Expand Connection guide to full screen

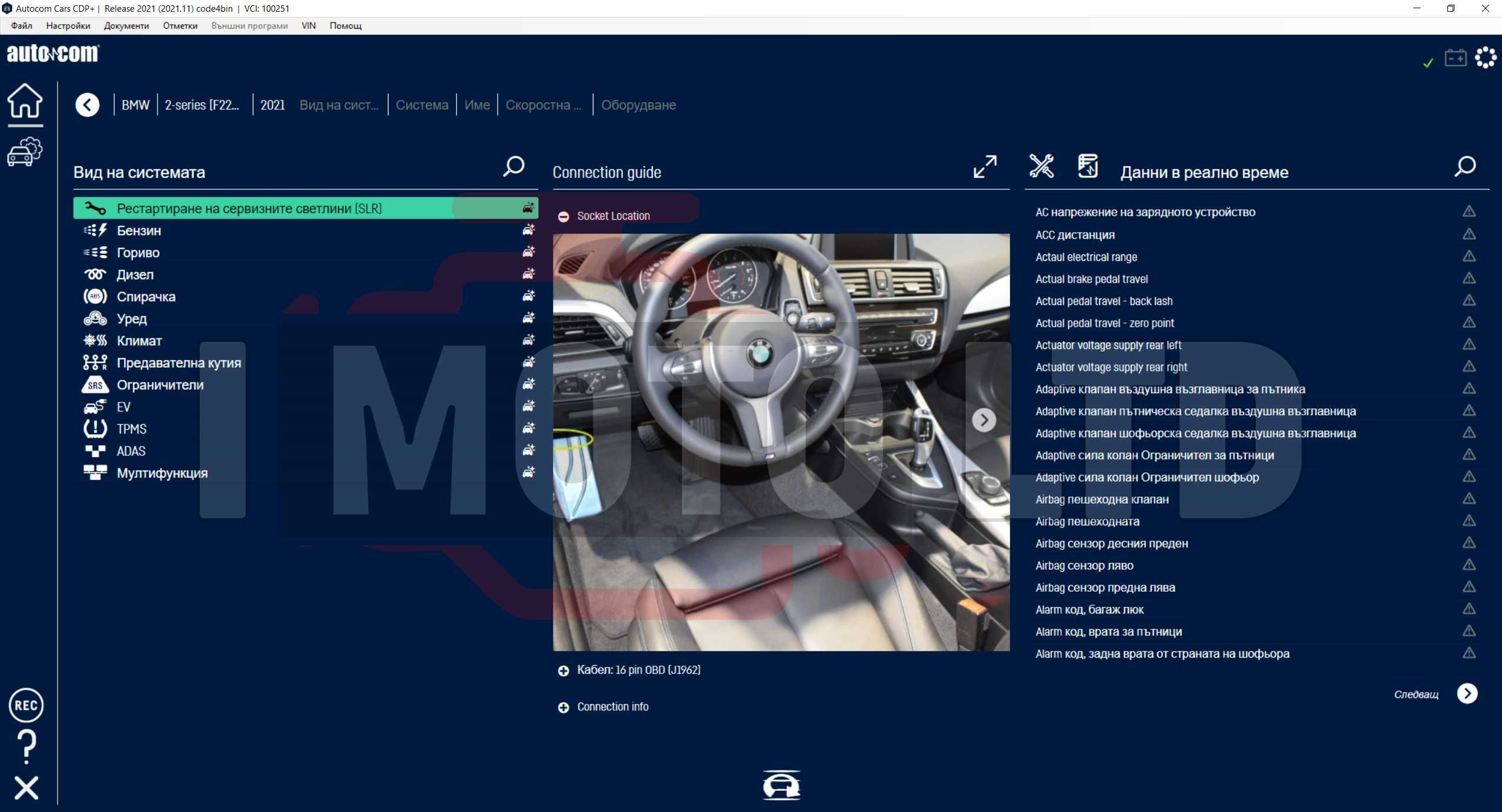pos(985,166)
